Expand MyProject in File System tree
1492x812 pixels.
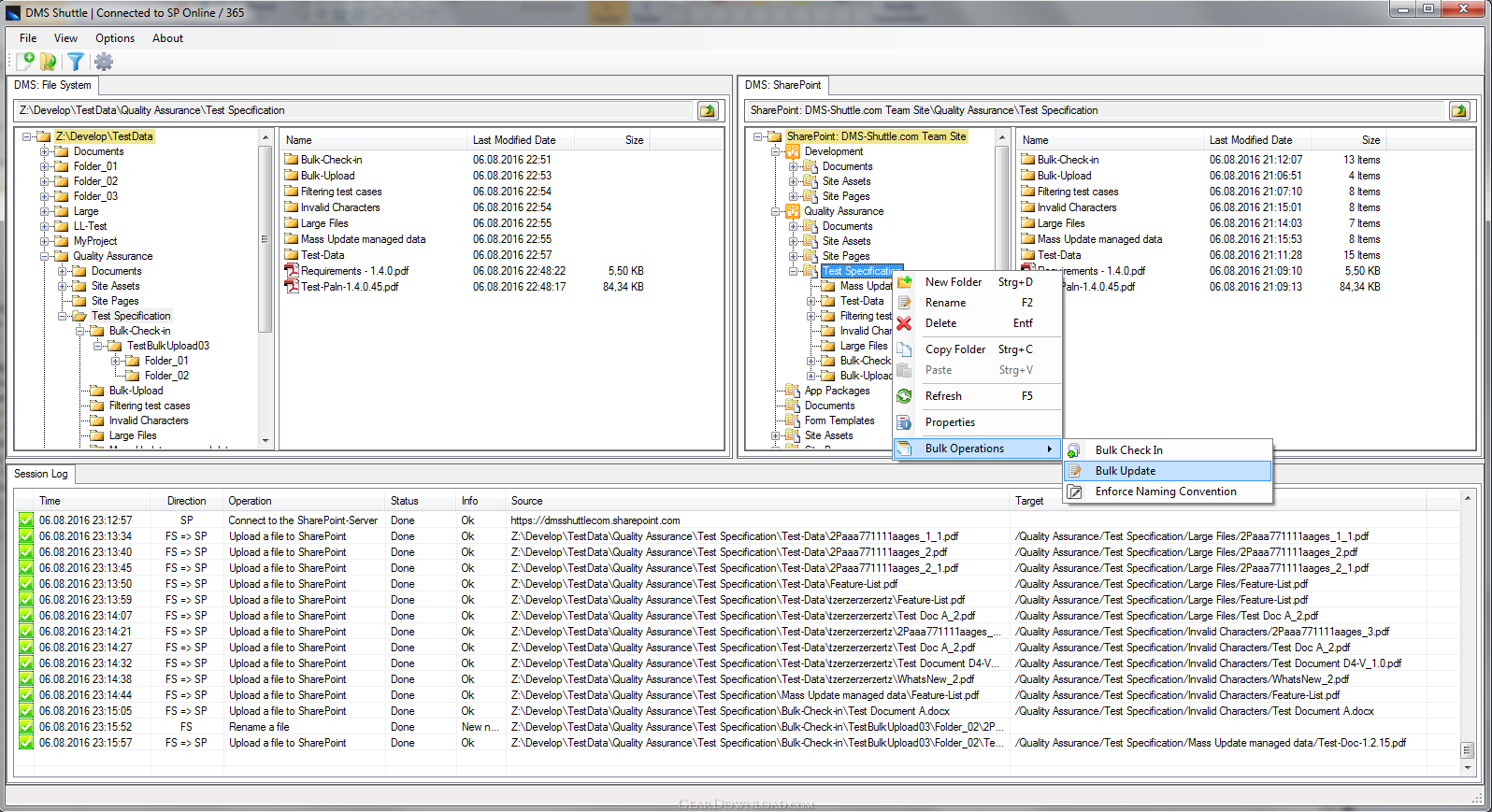point(44,241)
